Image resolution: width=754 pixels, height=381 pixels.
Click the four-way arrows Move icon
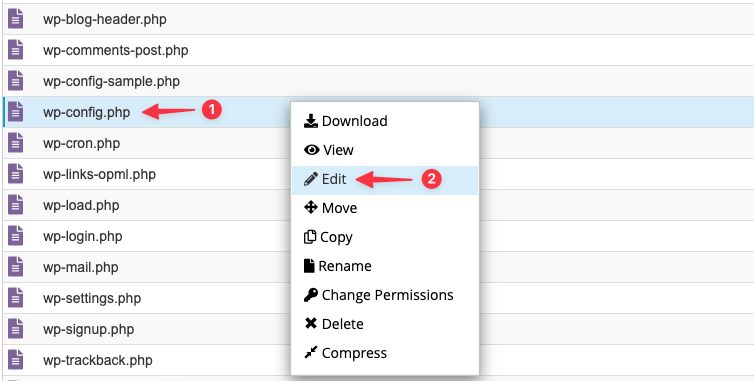point(311,208)
